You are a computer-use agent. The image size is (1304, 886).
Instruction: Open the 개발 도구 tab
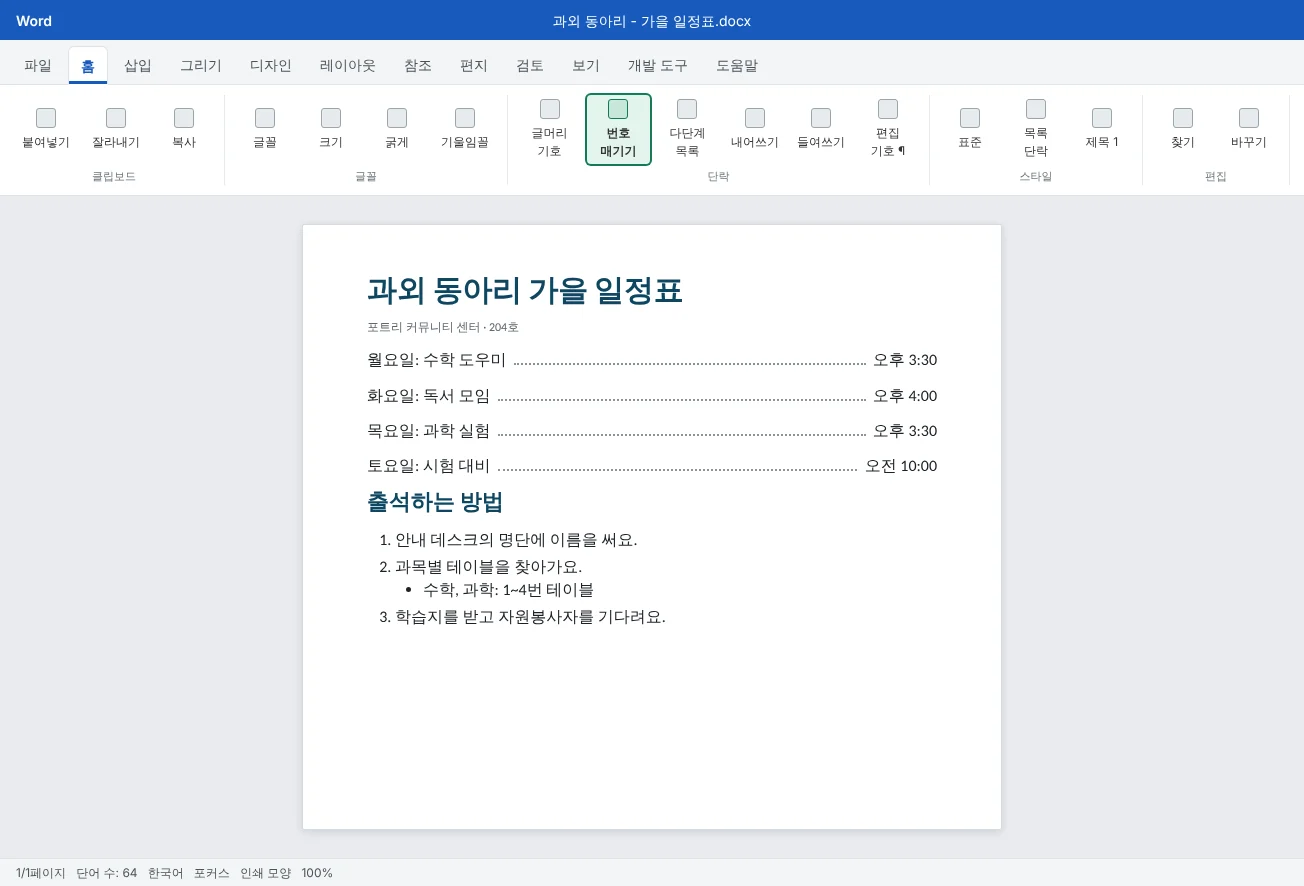click(658, 66)
